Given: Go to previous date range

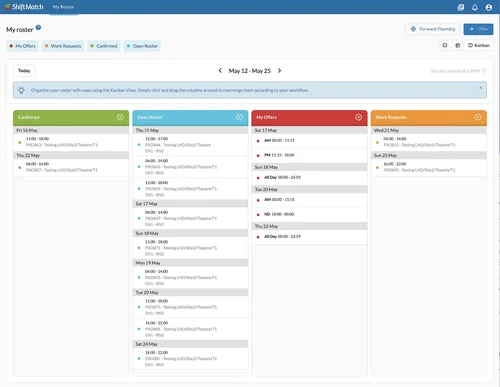Looking at the screenshot, I should [220, 71].
